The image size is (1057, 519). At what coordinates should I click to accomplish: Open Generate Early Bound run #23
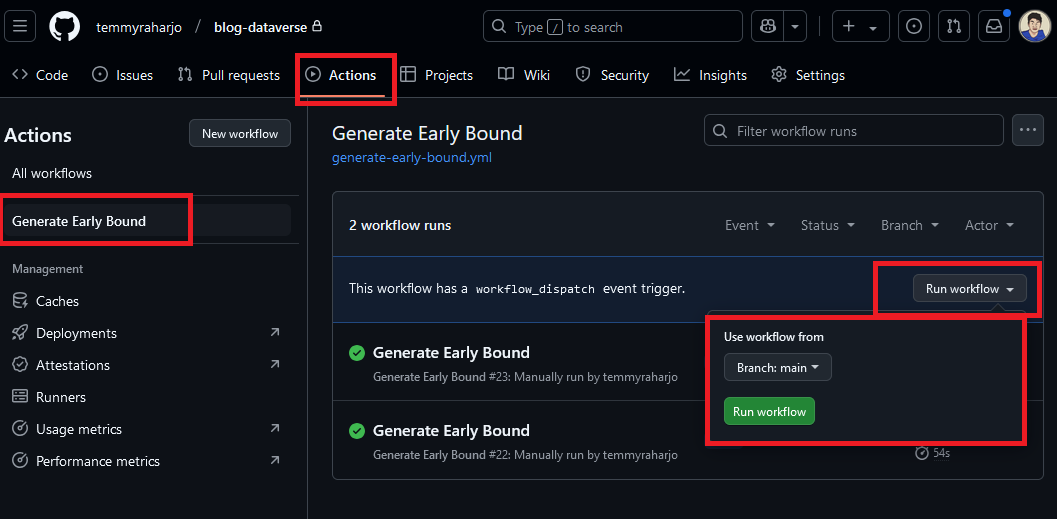click(451, 353)
